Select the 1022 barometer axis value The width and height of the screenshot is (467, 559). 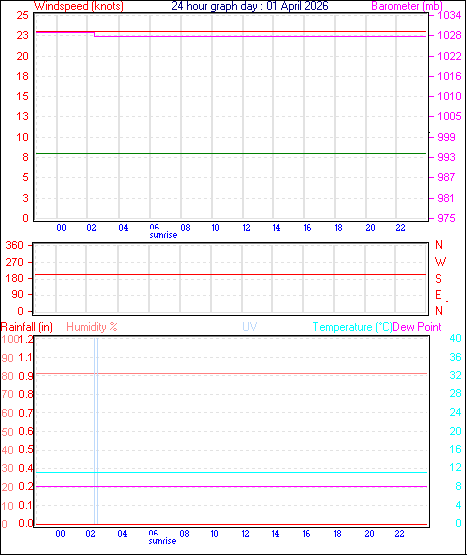pyautogui.click(x=449, y=56)
